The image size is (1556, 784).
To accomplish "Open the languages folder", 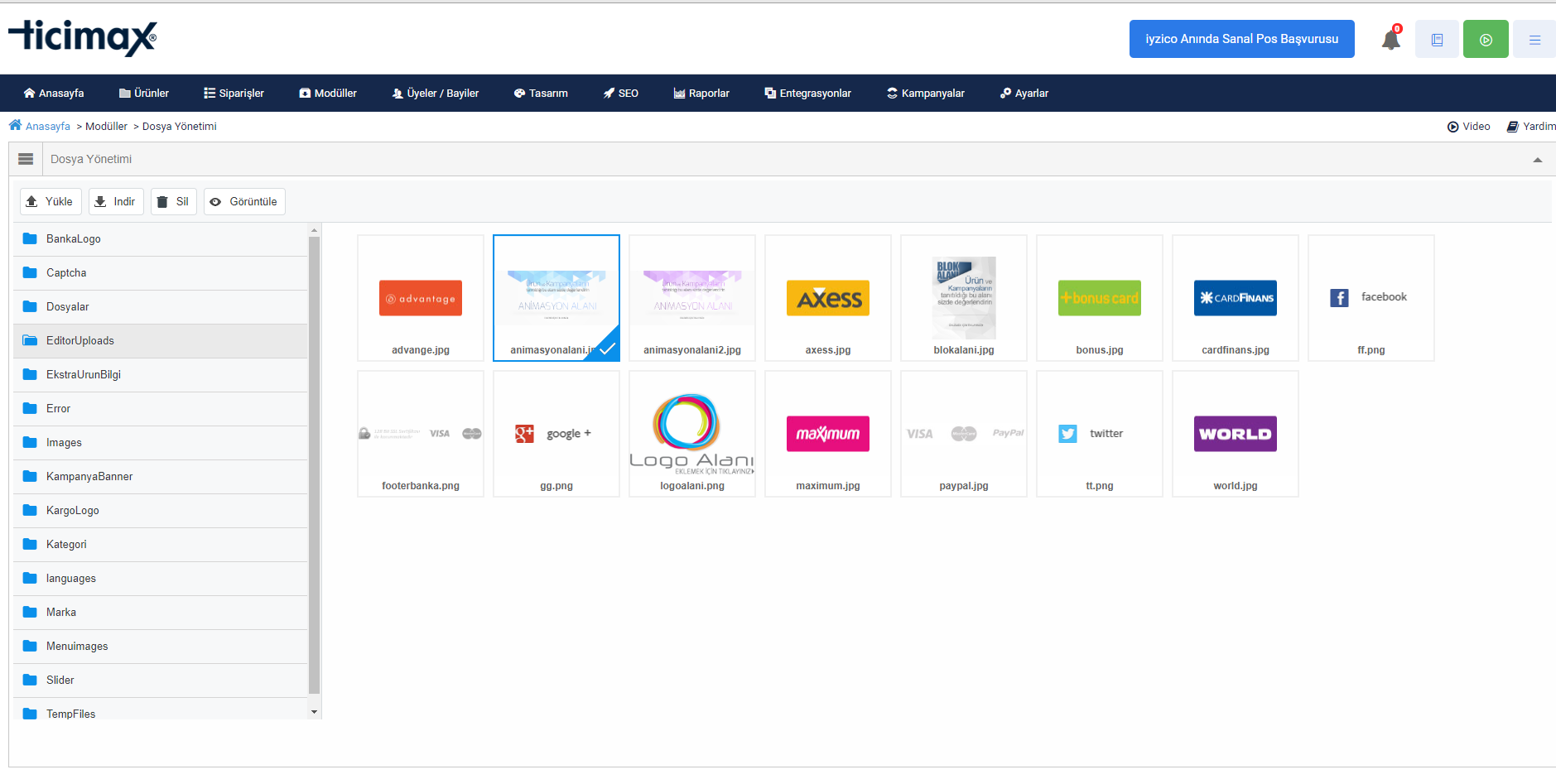I will (161, 578).
